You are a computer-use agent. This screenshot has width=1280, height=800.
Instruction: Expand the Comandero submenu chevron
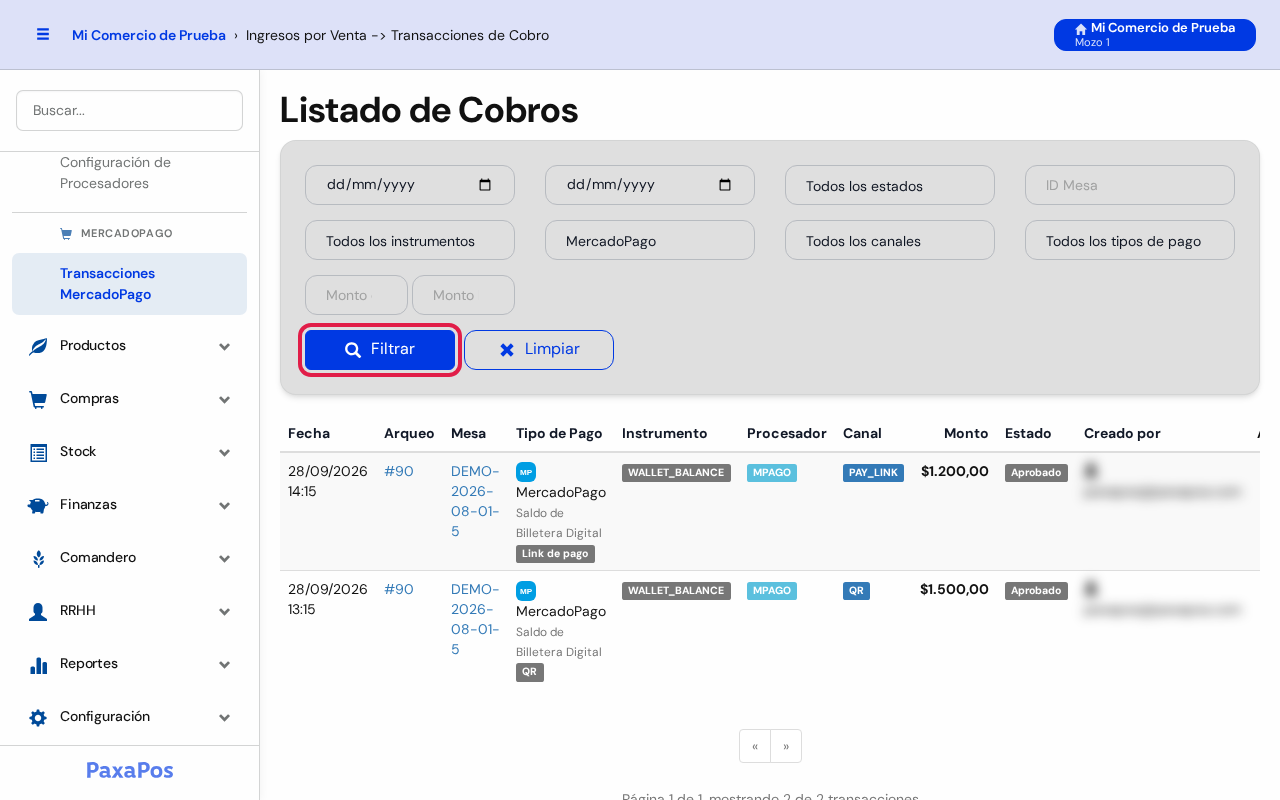click(225, 558)
